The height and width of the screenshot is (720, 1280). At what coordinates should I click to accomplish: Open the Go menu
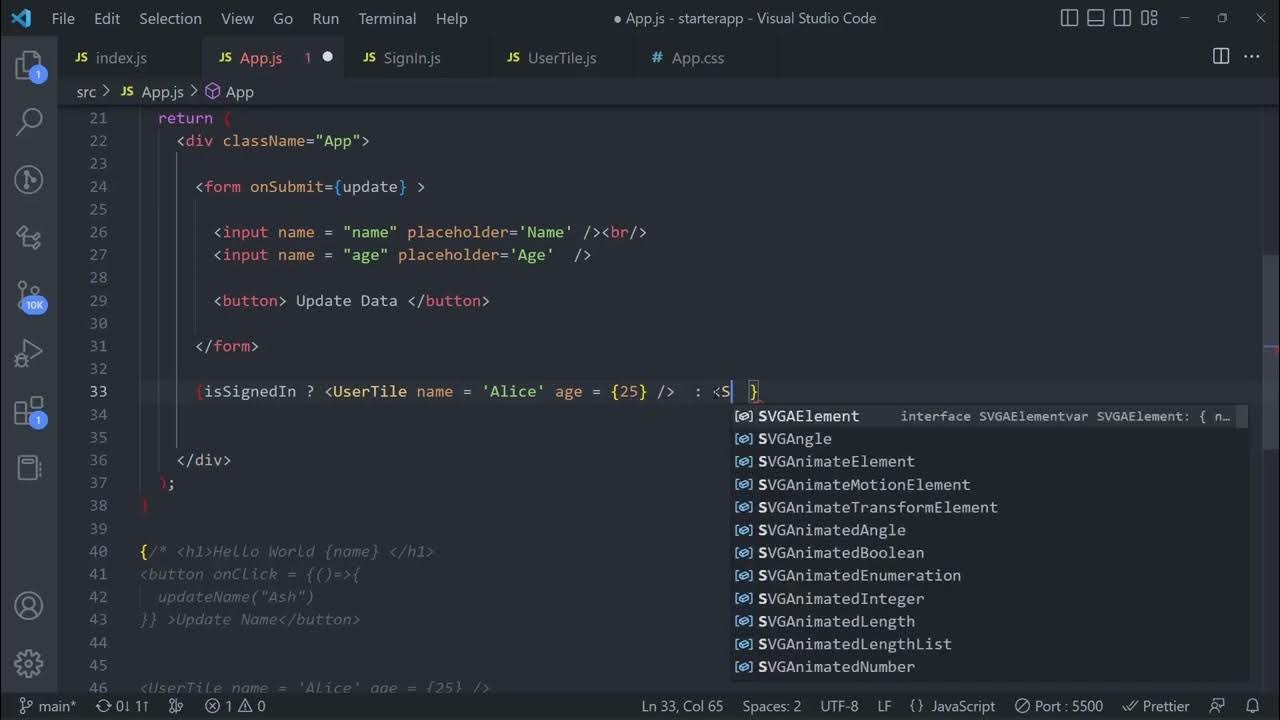click(x=283, y=18)
